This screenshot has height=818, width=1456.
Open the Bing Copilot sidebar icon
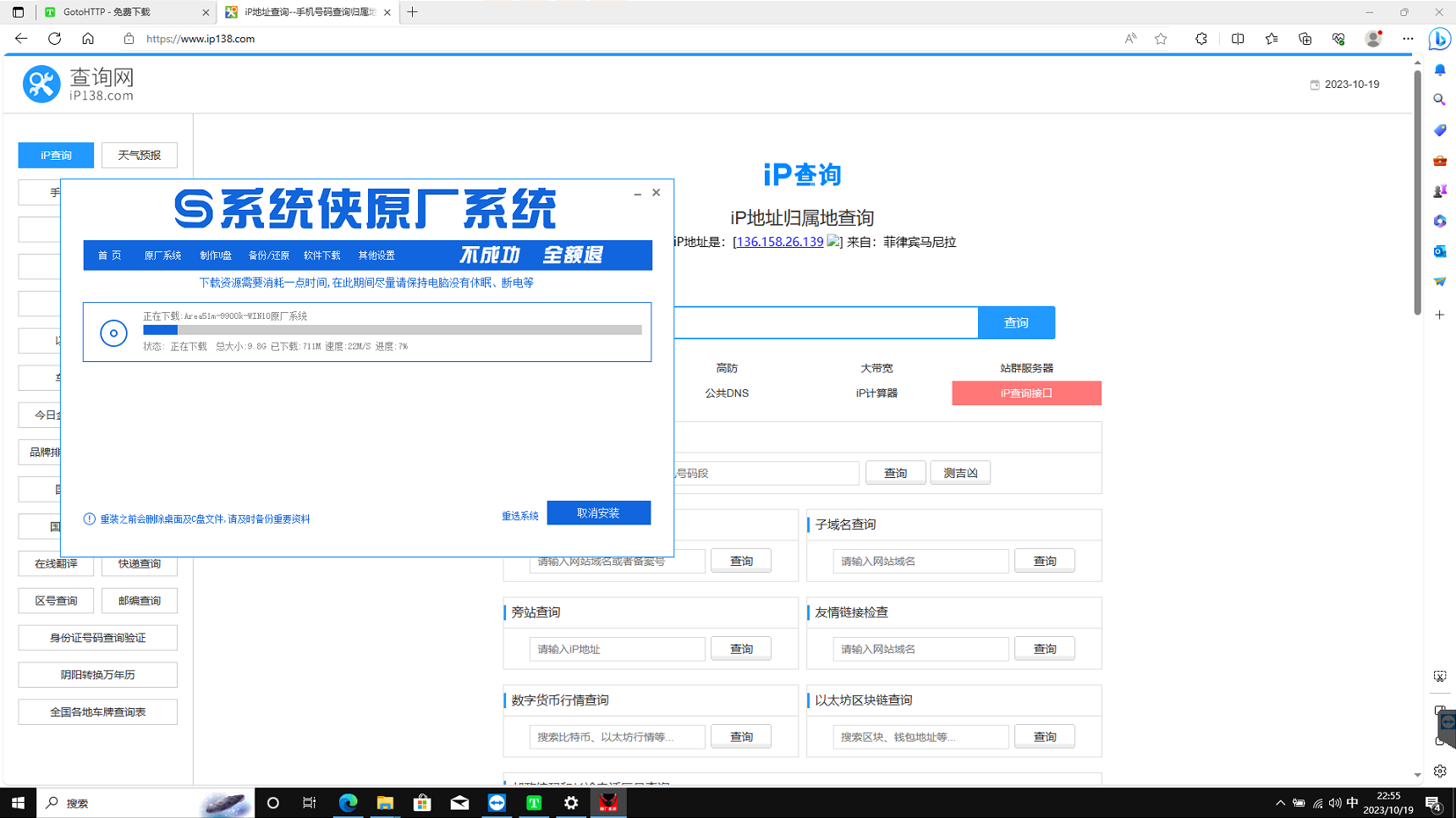(x=1439, y=39)
